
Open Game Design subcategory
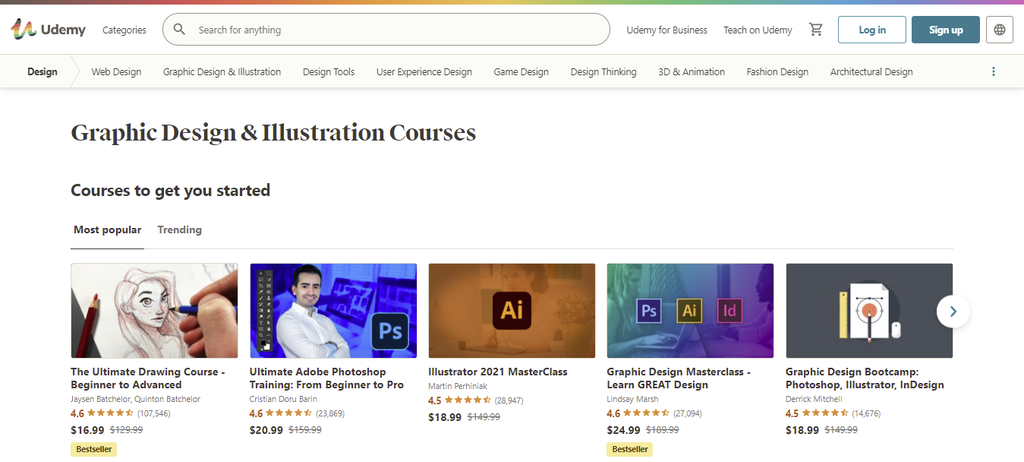point(521,72)
